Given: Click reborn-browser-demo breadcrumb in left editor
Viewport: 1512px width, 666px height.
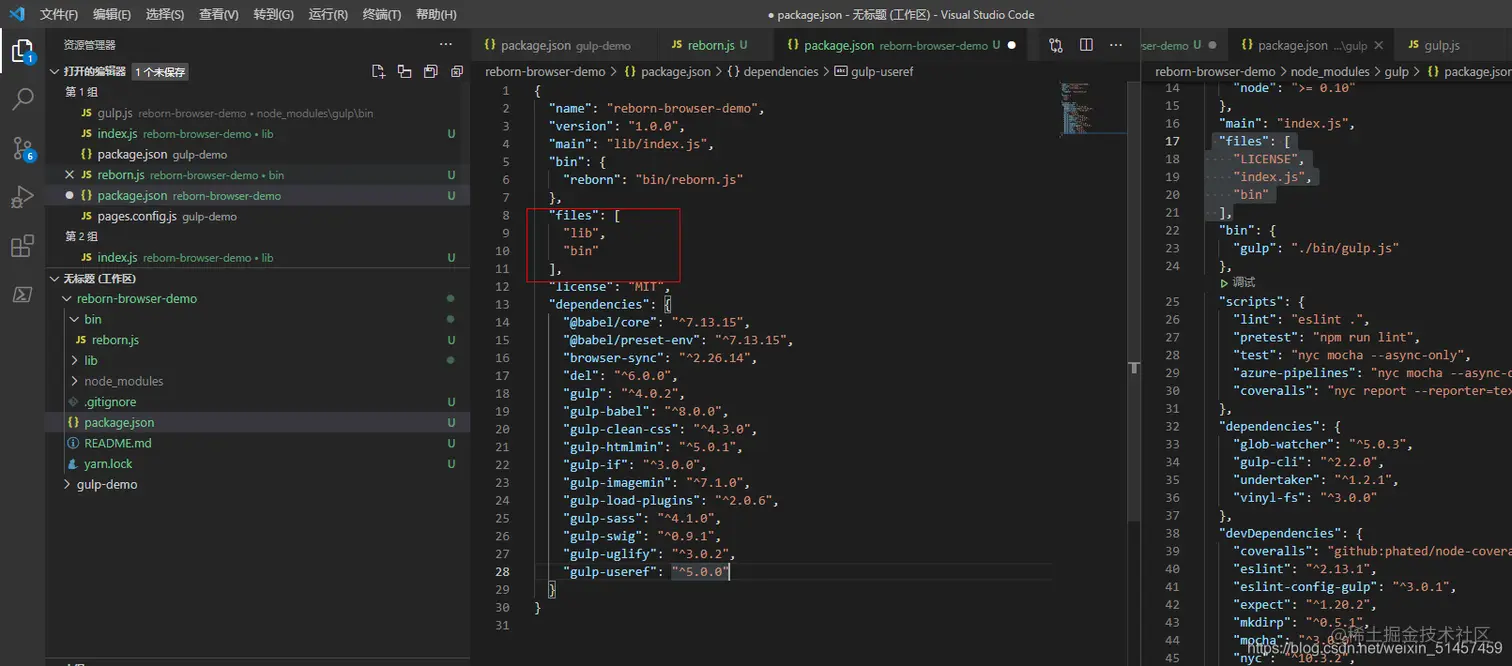Looking at the screenshot, I should coord(545,72).
